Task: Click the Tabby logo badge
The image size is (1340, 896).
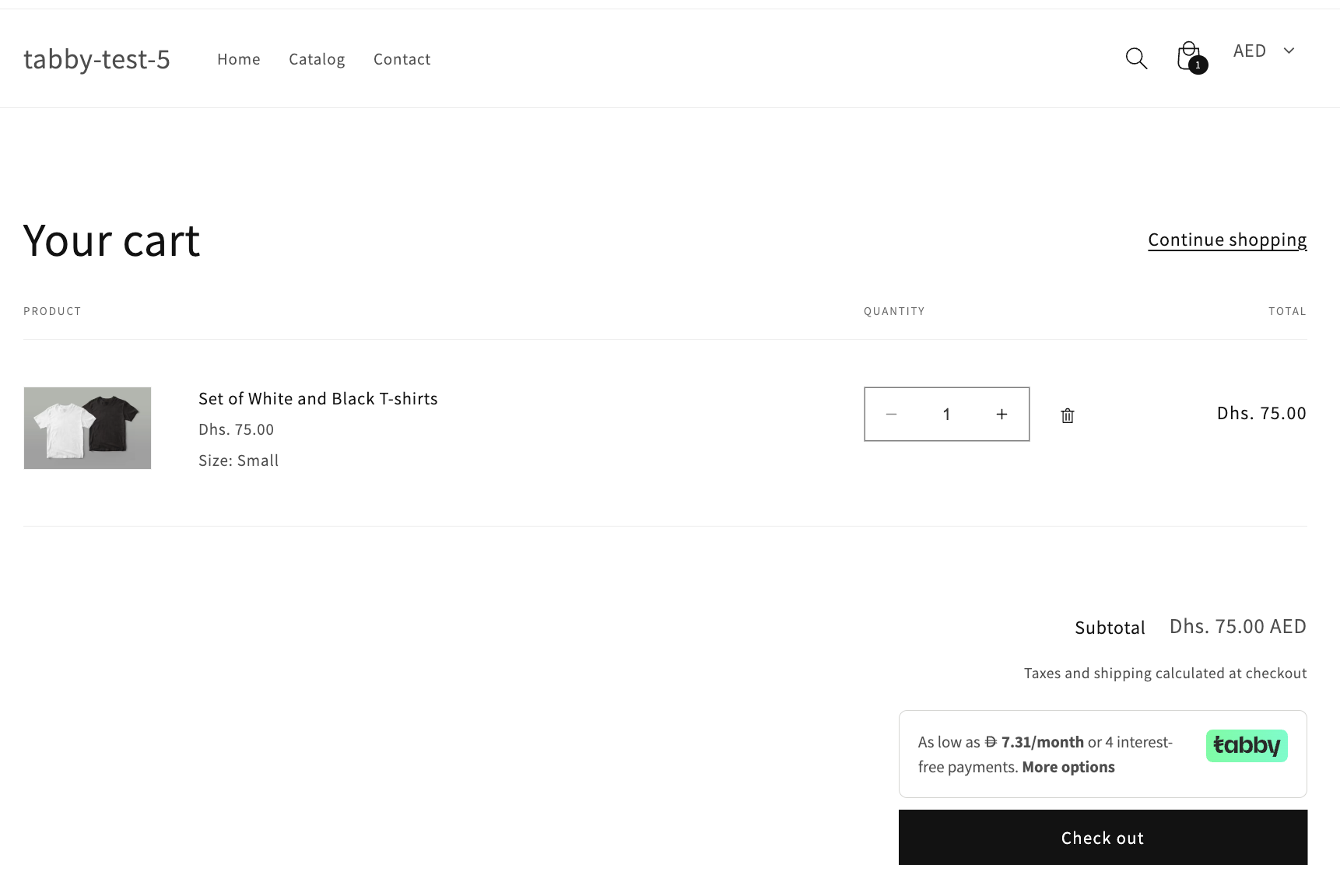Action: [x=1246, y=745]
